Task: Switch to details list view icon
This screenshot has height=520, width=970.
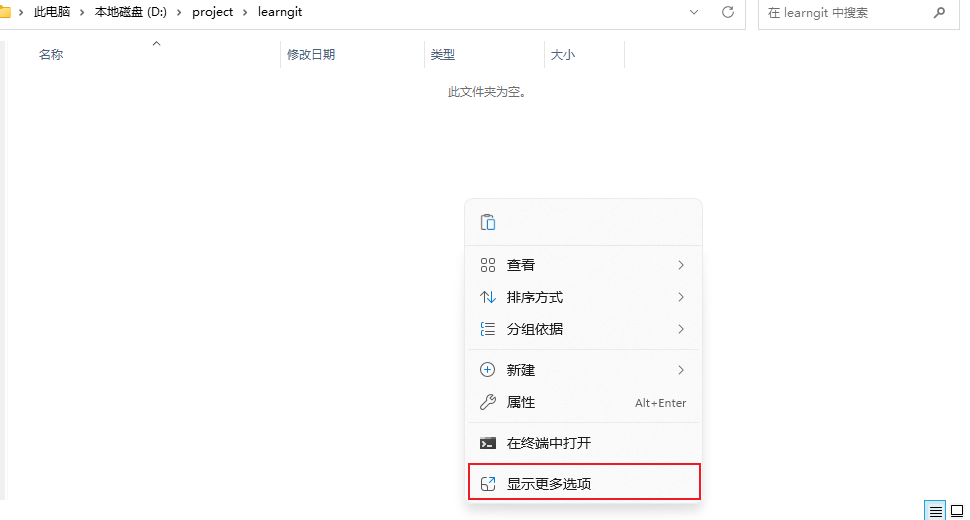Action: tap(935, 511)
